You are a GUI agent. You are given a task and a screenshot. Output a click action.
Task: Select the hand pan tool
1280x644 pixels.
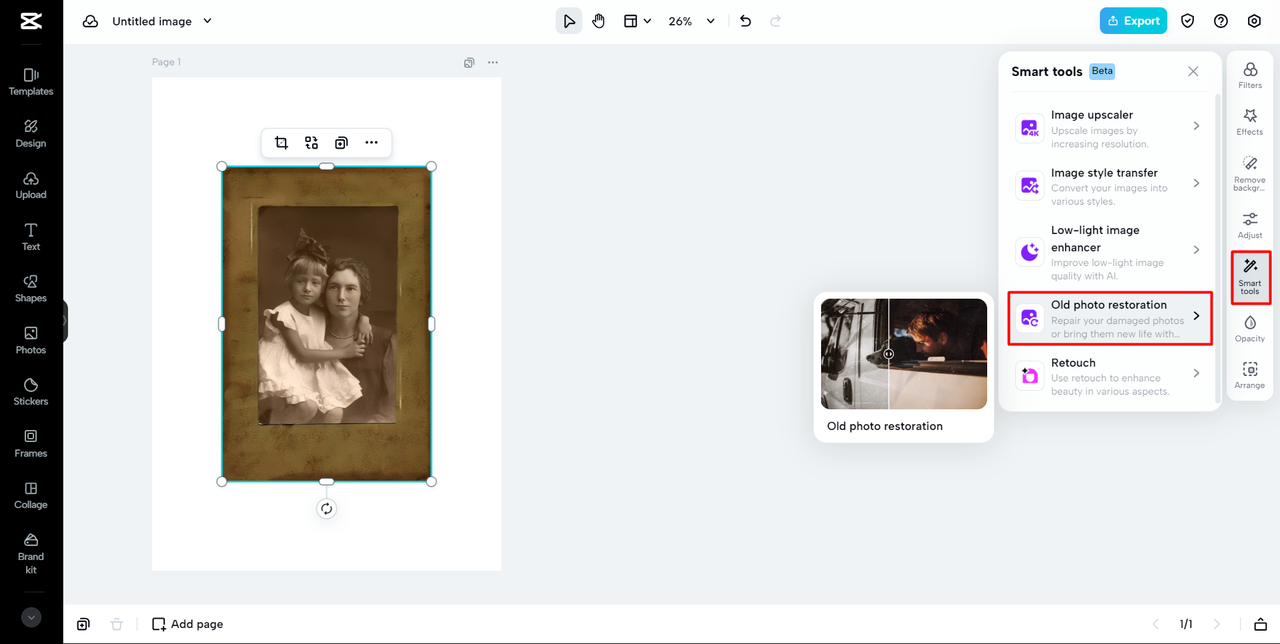click(598, 21)
